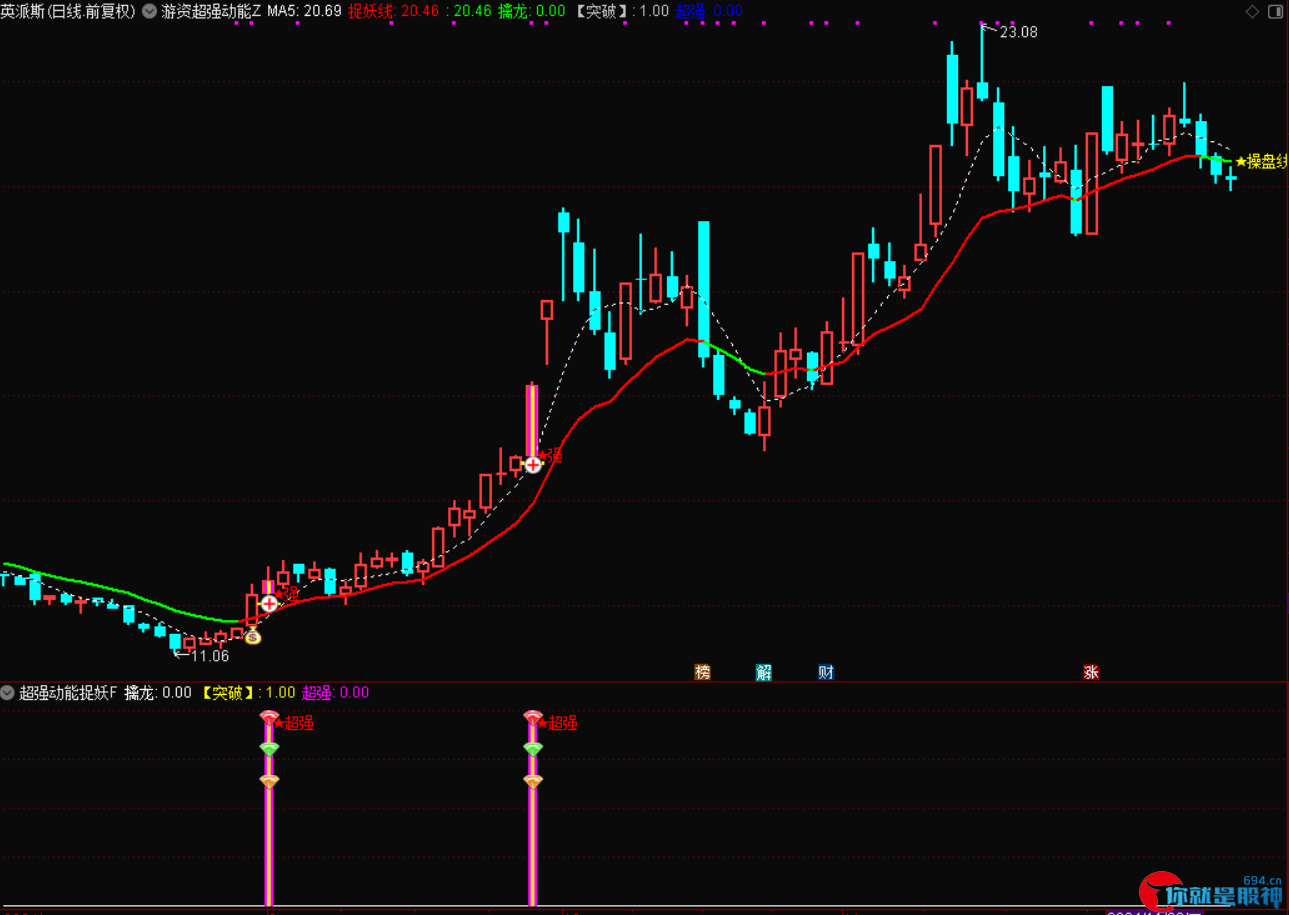
Task: Click the green diamond on the right signal bar
Action: (x=533, y=749)
